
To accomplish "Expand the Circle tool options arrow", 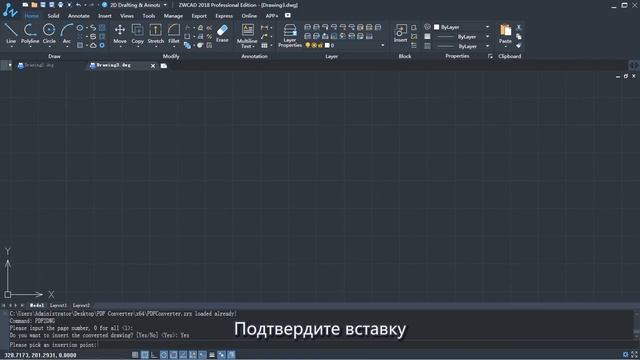I will [x=49, y=47].
